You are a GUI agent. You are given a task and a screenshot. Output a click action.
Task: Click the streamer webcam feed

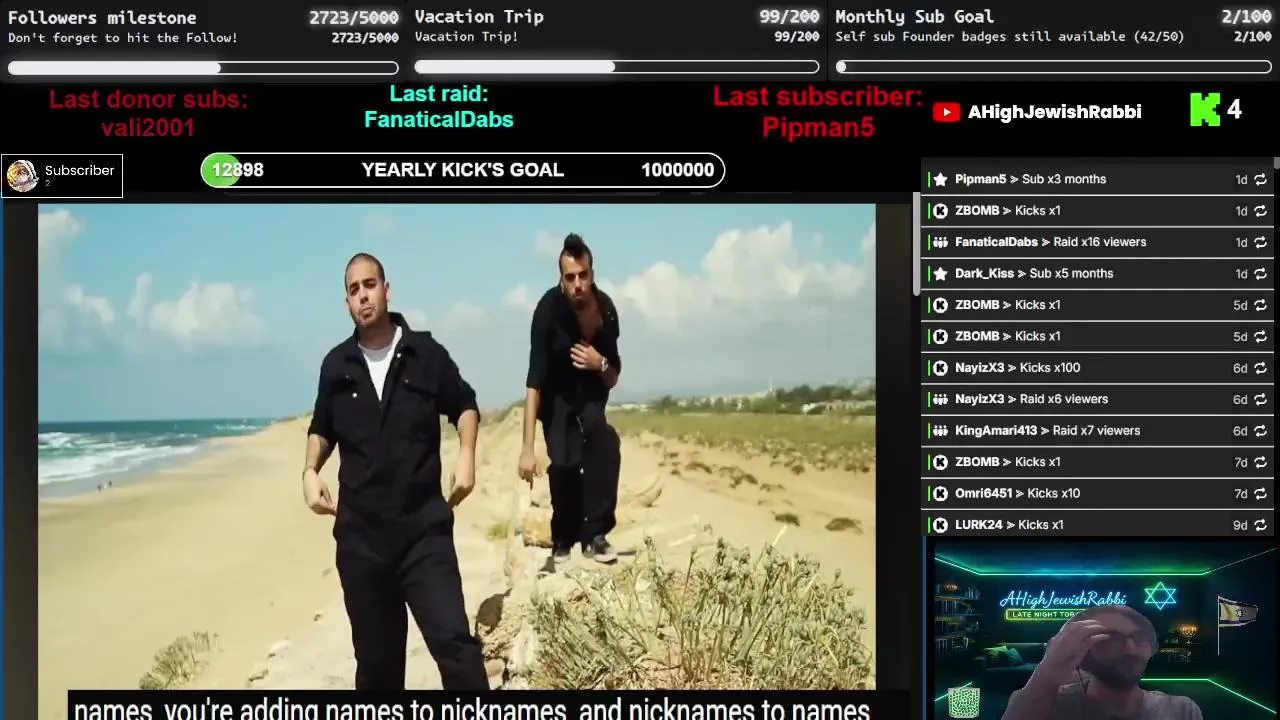tap(1104, 632)
